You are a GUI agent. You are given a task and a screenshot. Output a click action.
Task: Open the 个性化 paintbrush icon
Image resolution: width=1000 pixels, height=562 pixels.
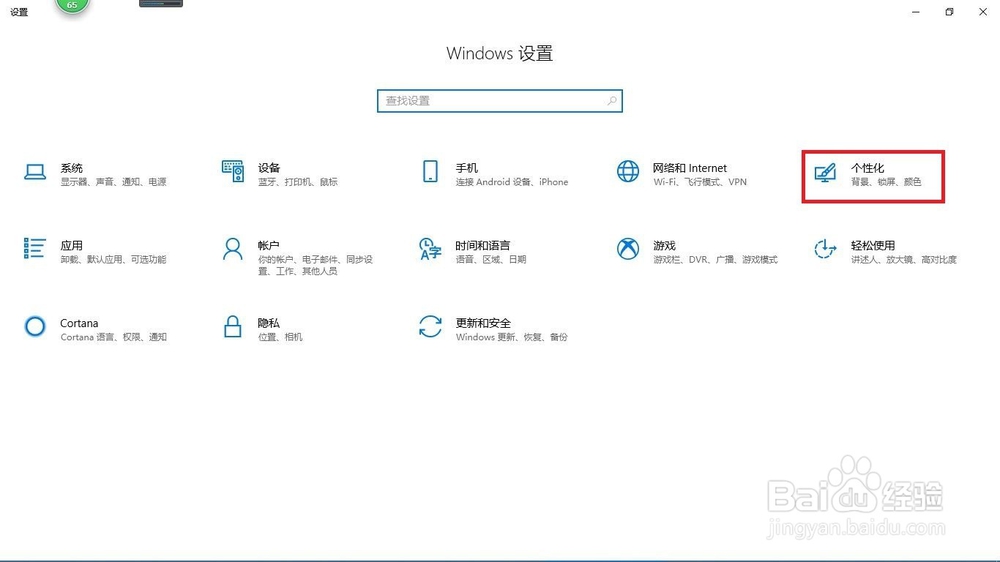point(825,172)
